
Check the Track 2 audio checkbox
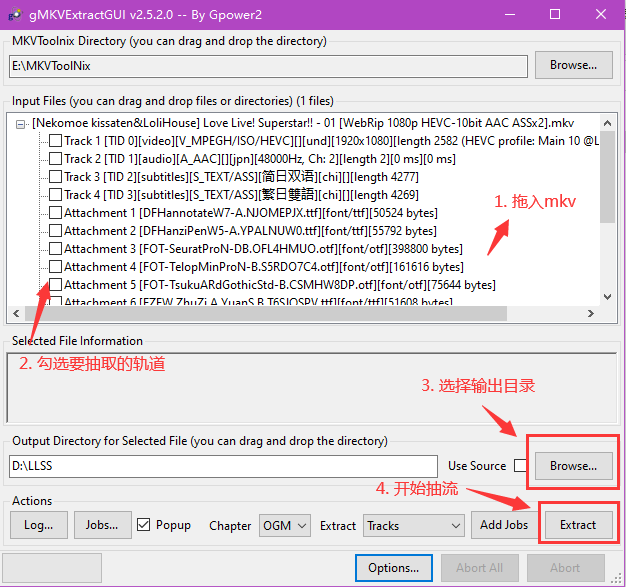(x=55, y=159)
